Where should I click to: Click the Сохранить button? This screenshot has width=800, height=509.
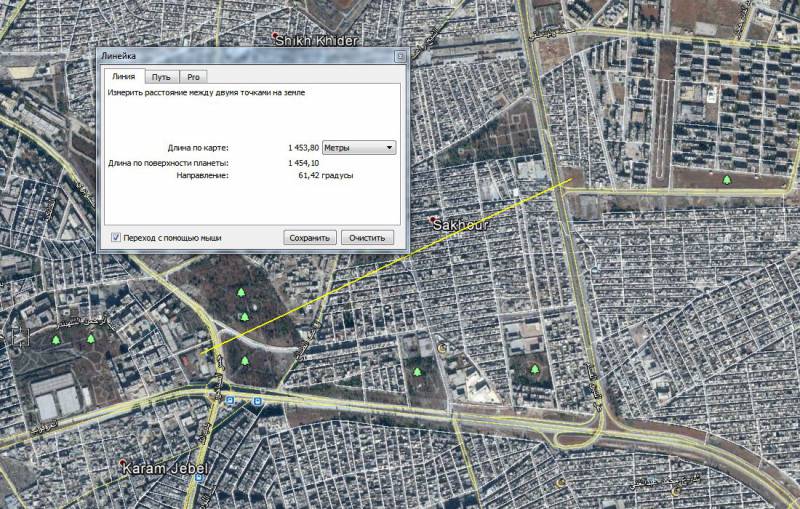(x=309, y=238)
